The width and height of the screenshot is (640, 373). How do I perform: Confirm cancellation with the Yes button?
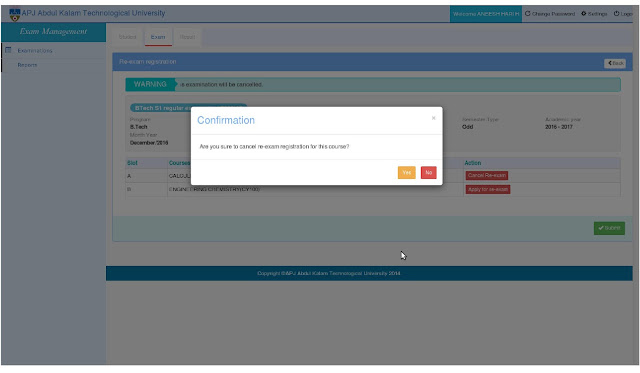coord(407,172)
